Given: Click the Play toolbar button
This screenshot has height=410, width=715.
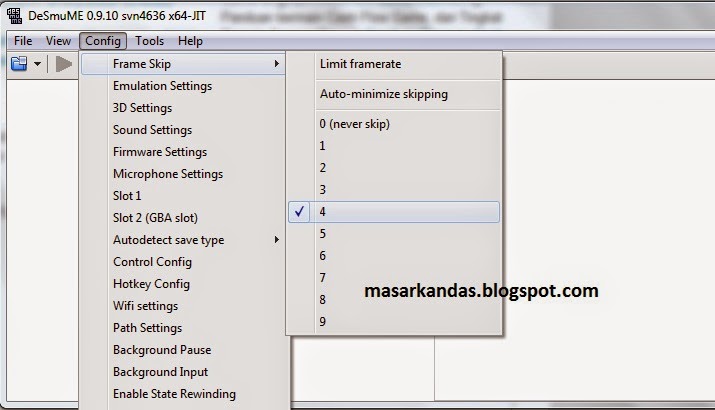Looking at the screenshot, I should pyautogui.click(x=64, y=64).
